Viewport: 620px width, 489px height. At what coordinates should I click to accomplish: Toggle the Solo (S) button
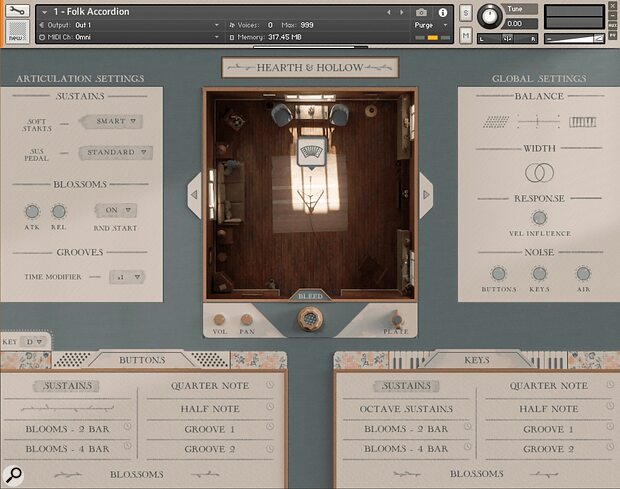click(466, 13)
